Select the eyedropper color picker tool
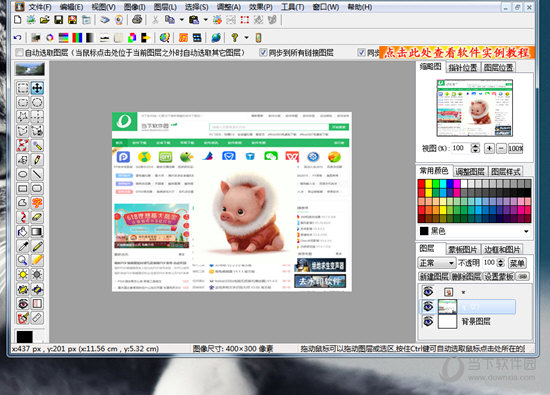This screenshot has width=550, height=395. [23, 246]
